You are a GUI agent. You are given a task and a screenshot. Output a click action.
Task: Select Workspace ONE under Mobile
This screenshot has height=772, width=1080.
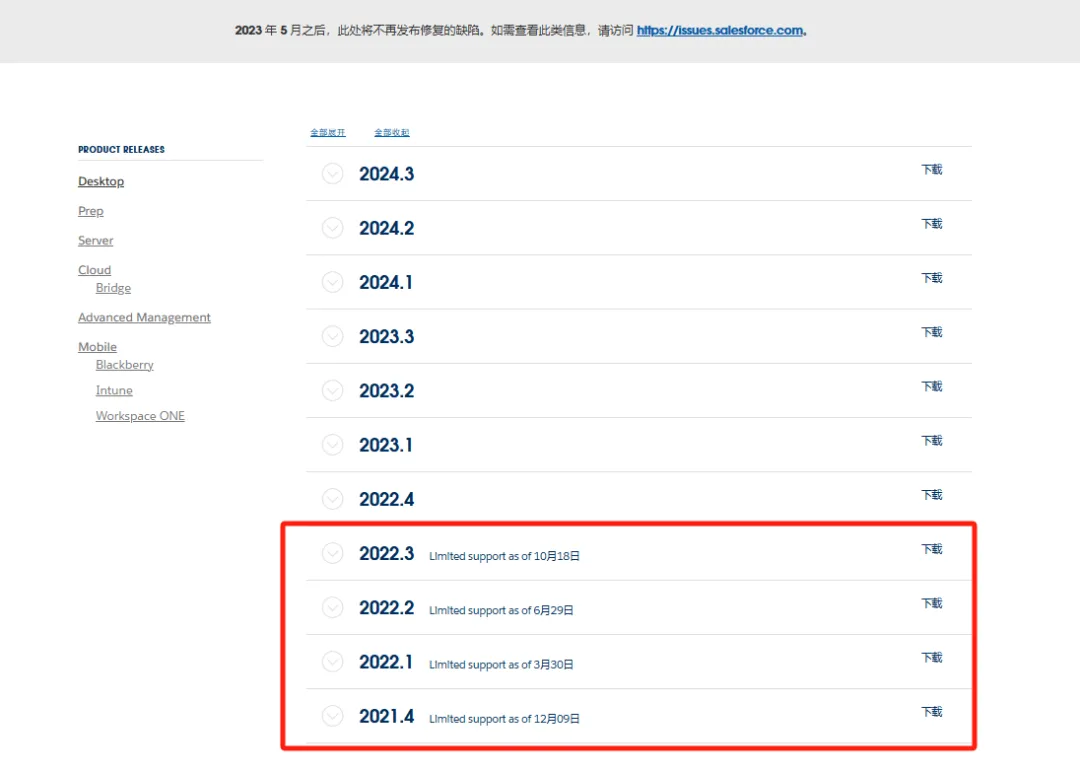pos(140,416)
